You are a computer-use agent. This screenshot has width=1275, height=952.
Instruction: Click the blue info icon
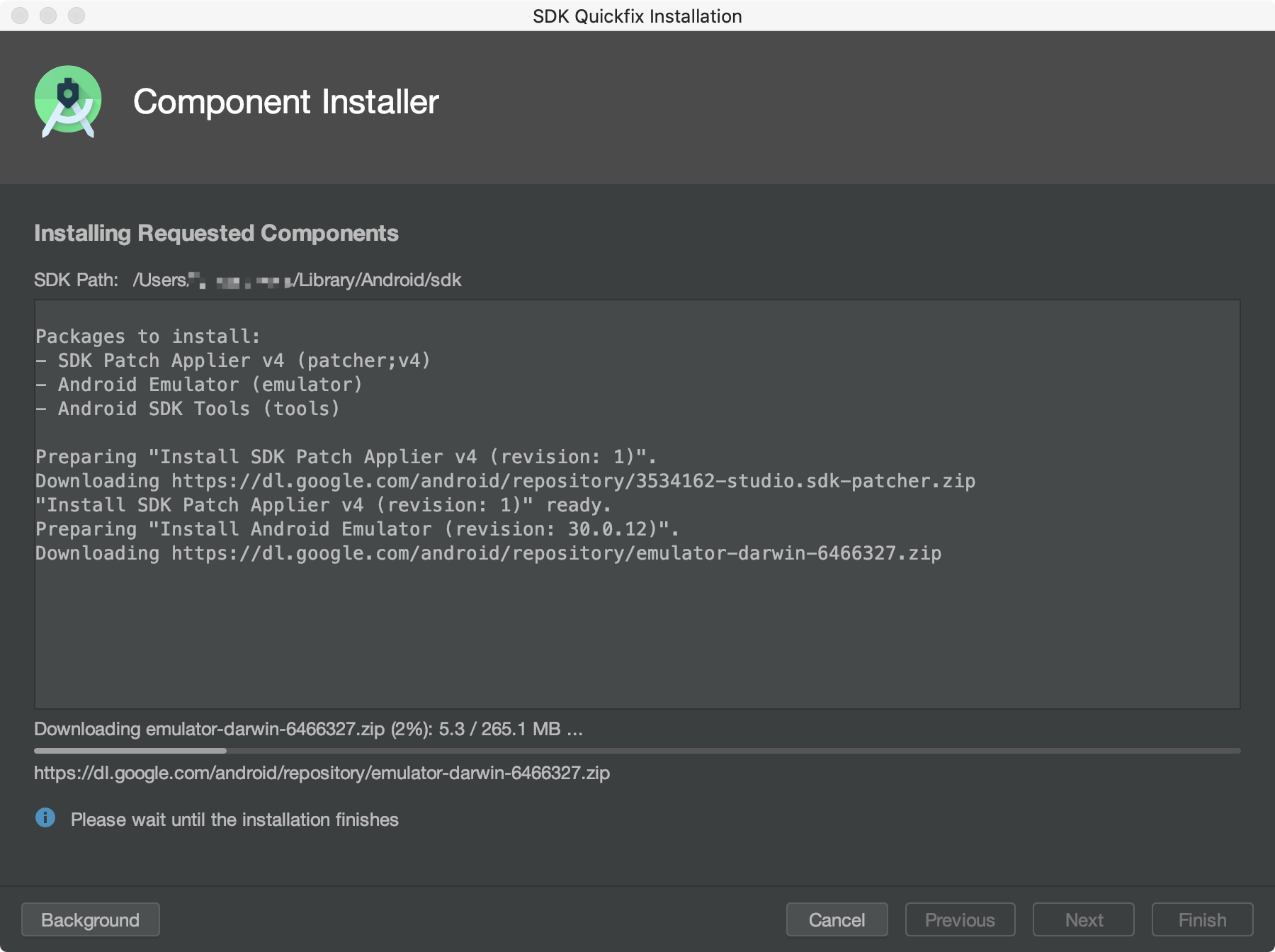[x=45, y=818]
